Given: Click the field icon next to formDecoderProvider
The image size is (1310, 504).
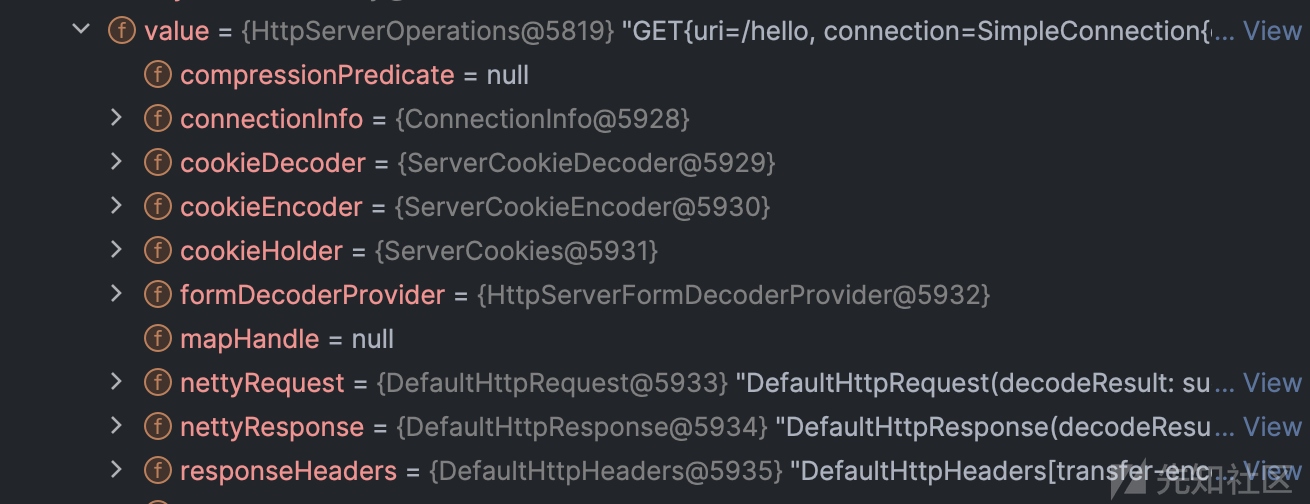Looking at the screenshot, I should 157,295.
